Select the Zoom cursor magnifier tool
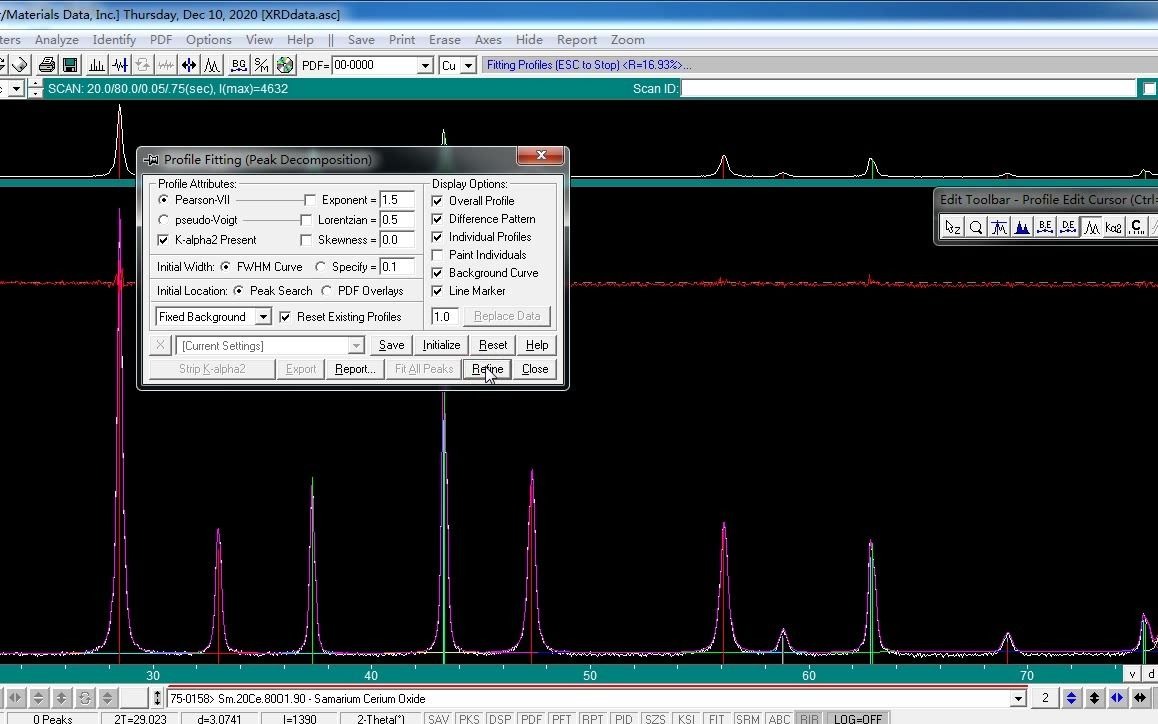The height and width of the screenshot is (724, 1158). [976, 228]
